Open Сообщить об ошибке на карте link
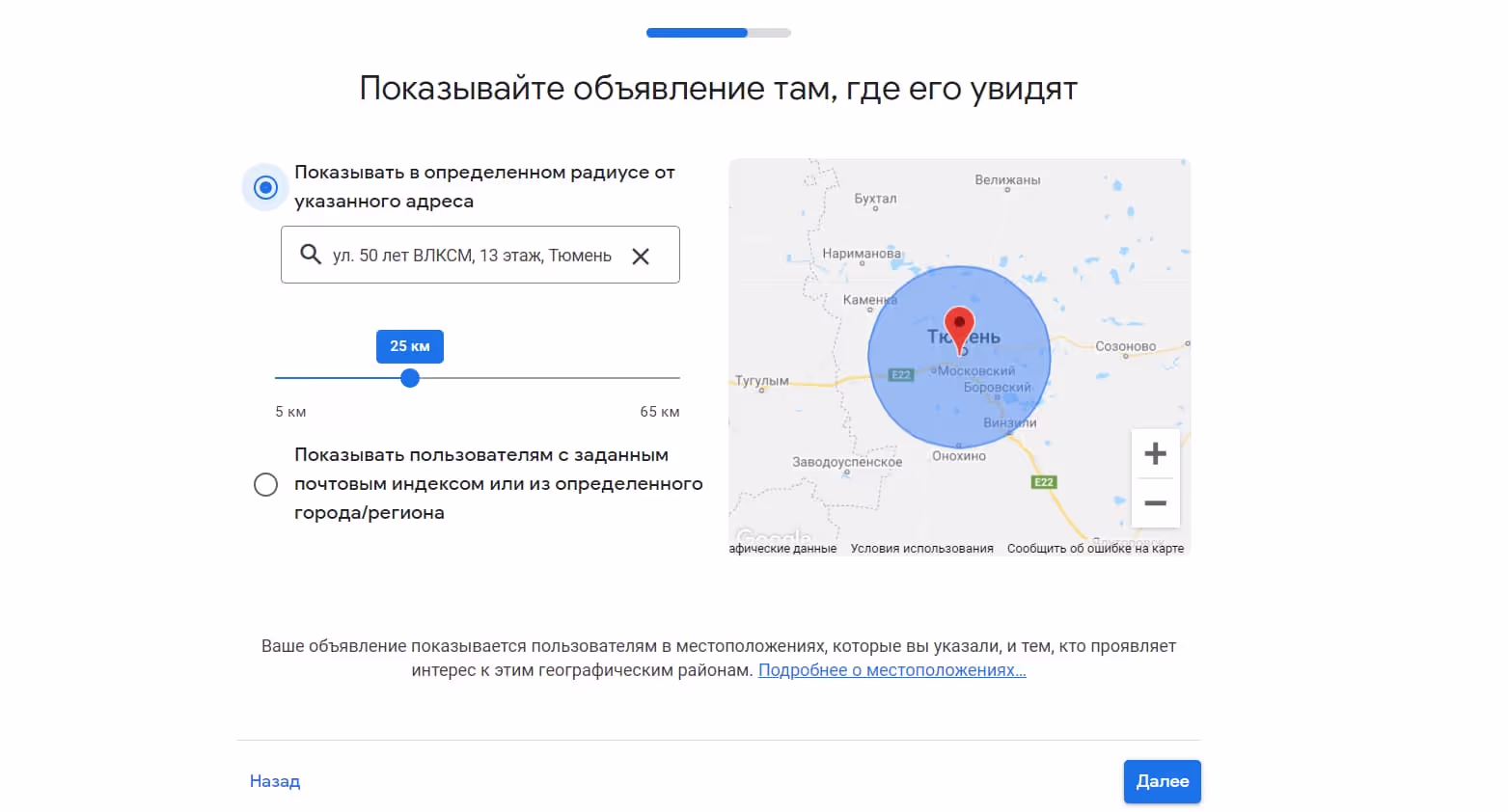This screenshot has height=812, width=1508. pos(1095,549)
